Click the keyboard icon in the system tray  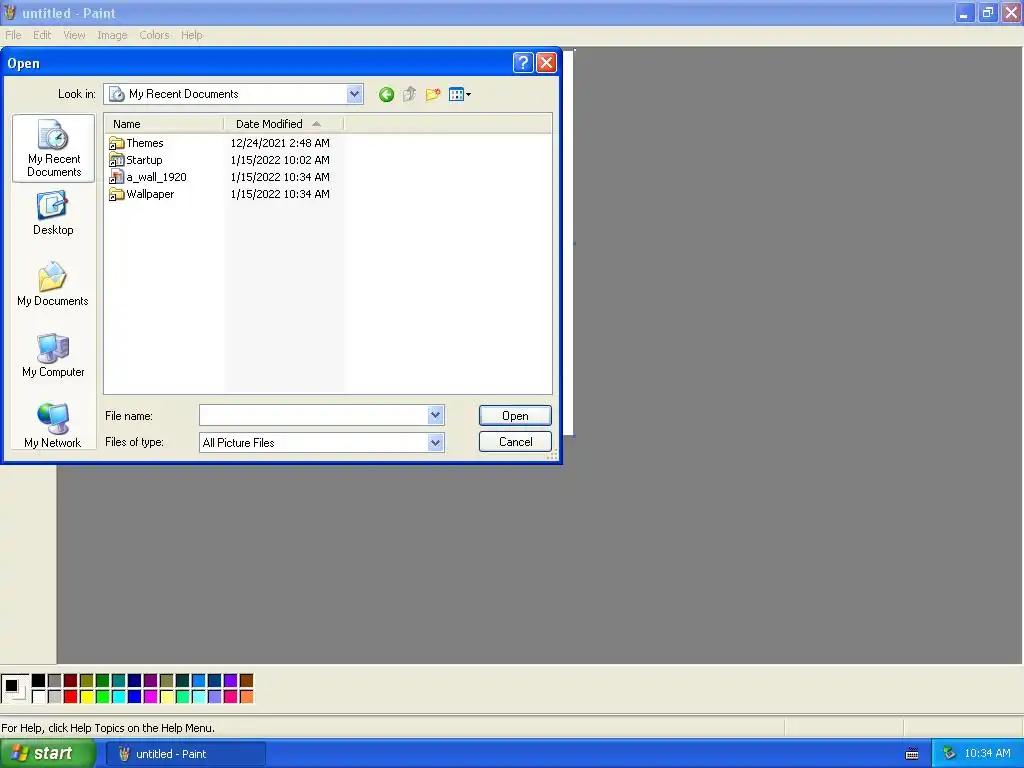(912, 754)
